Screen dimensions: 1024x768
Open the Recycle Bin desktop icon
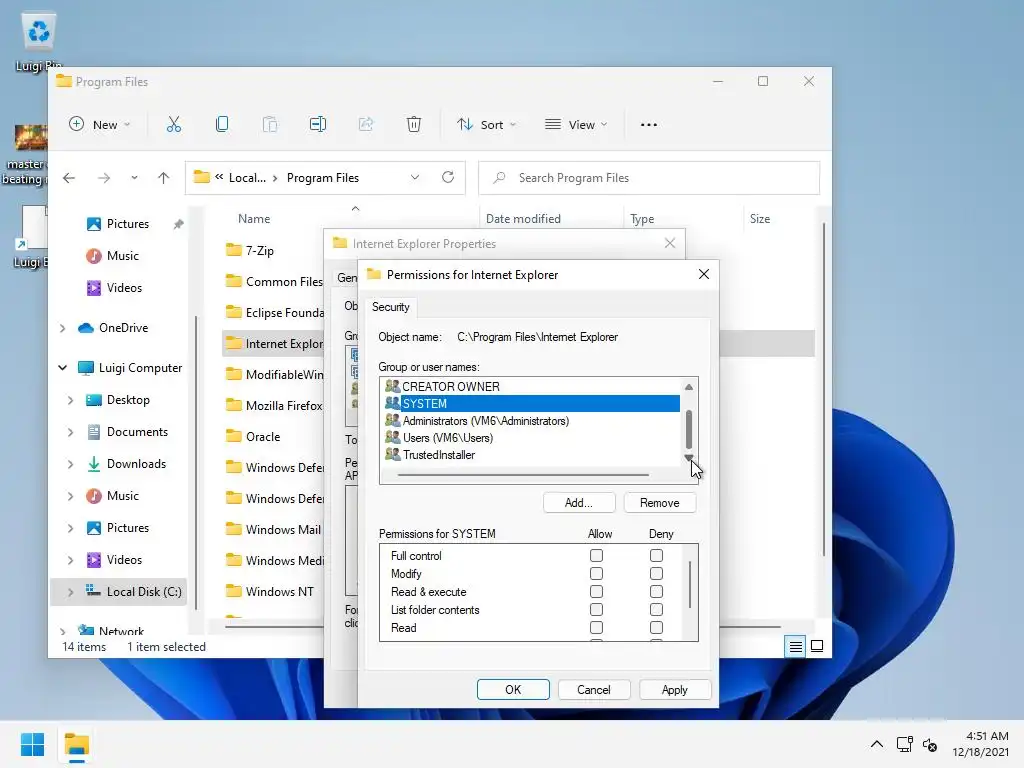[x=39, y=41]
